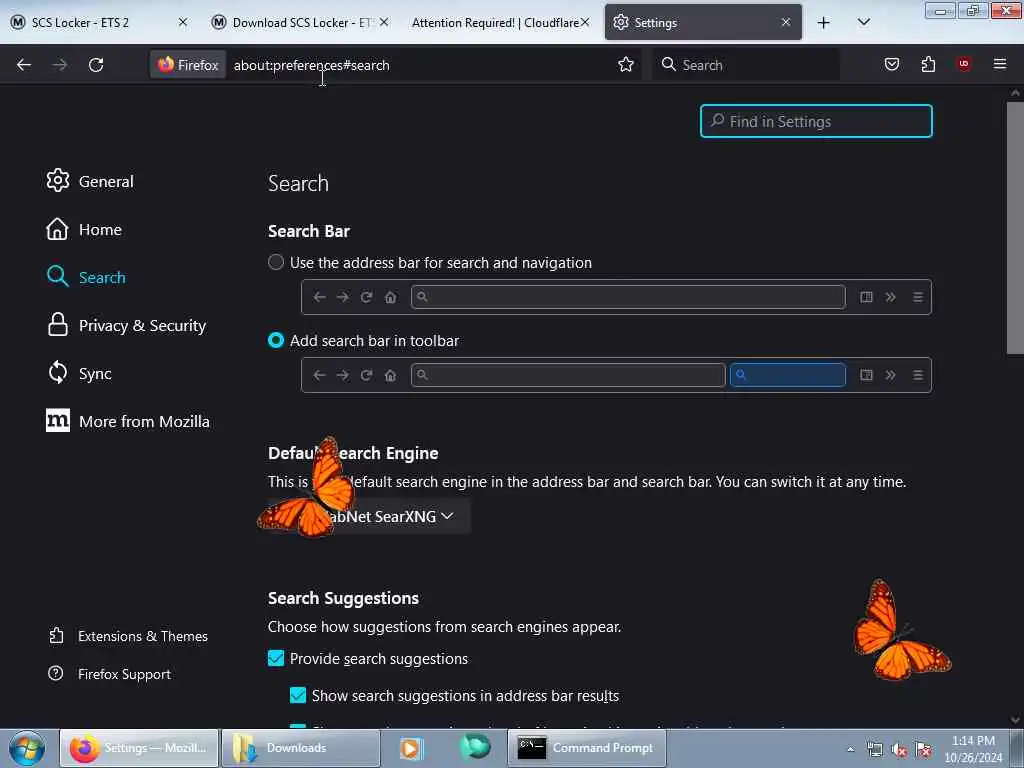Click the Firefox identity icon in the address bar

(x=188, y=65)
